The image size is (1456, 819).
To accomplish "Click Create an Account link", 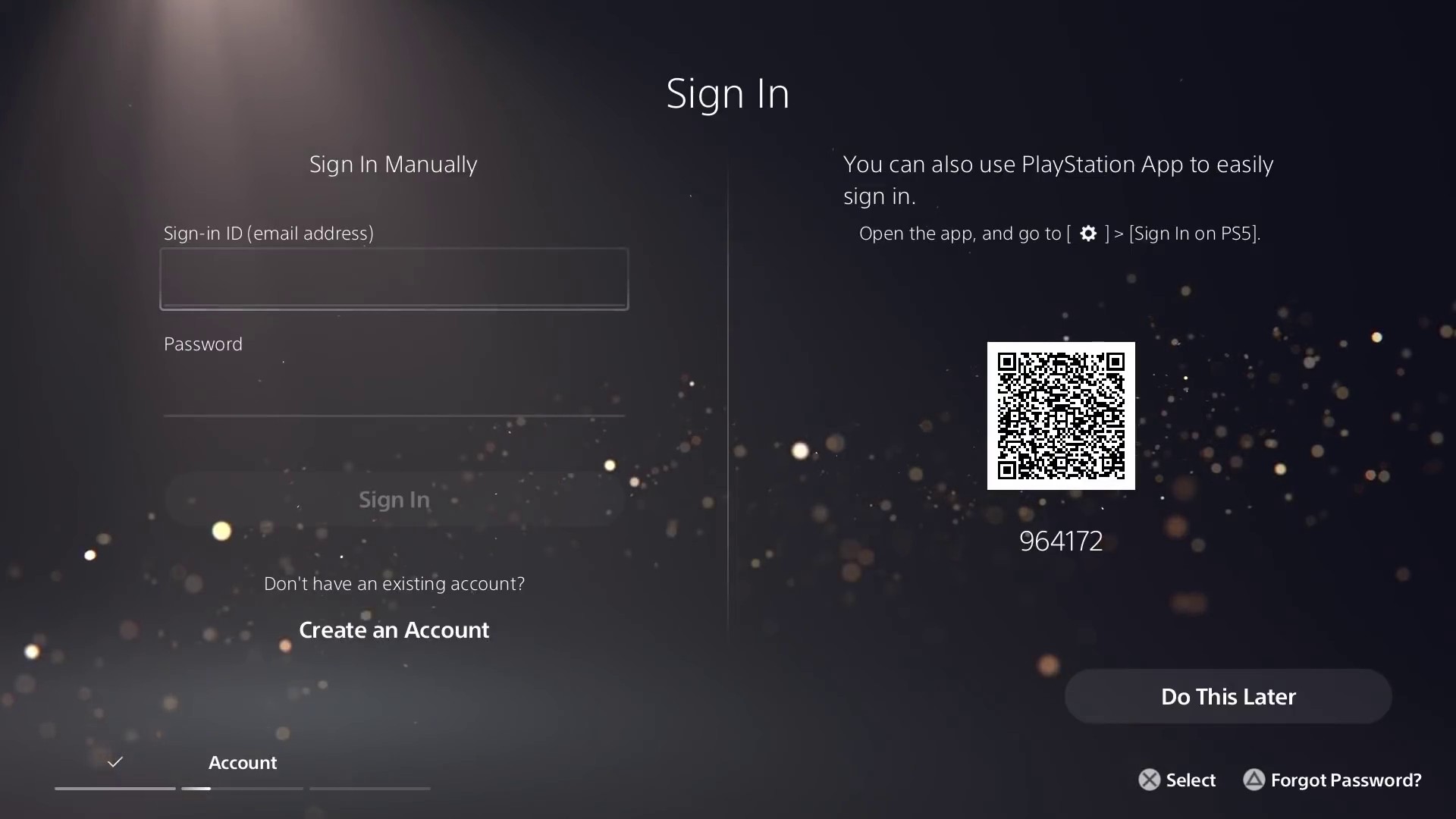I will click(394, 629).
